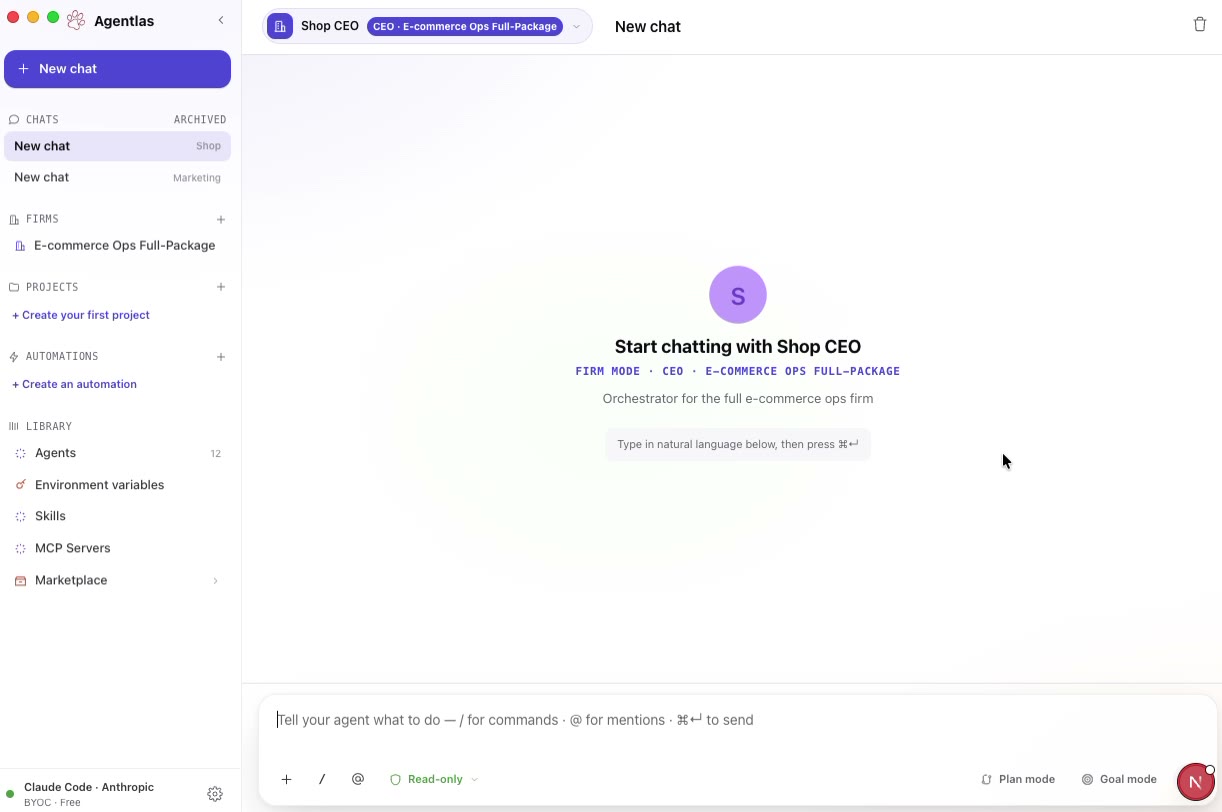Open Agents in the library
The image size is (1222, 812).
pos(117,453)
